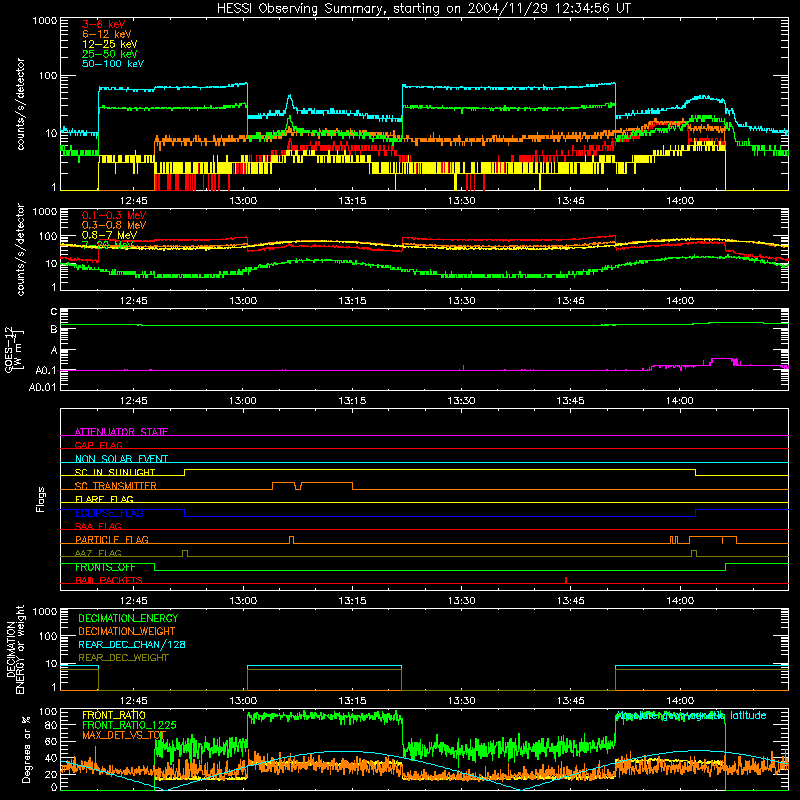Click the FRONT_RATIO legend label

point(114,715)
